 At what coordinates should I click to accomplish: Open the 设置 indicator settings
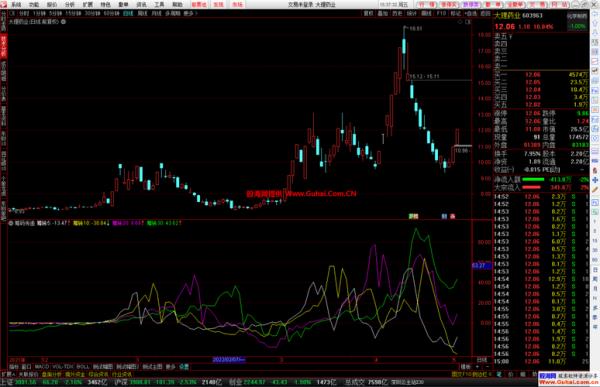pyautogui.click(x=184, y=367)
